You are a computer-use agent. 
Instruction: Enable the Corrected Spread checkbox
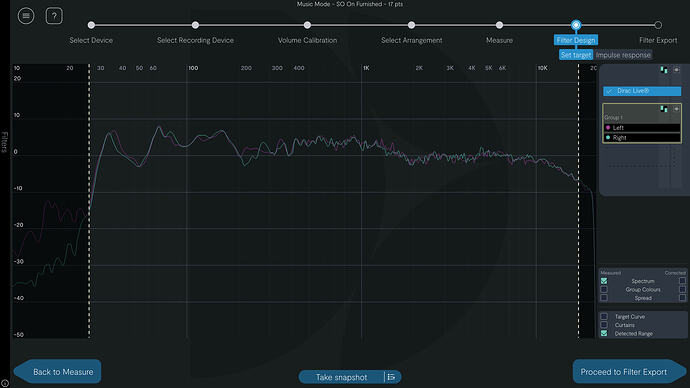682,298
